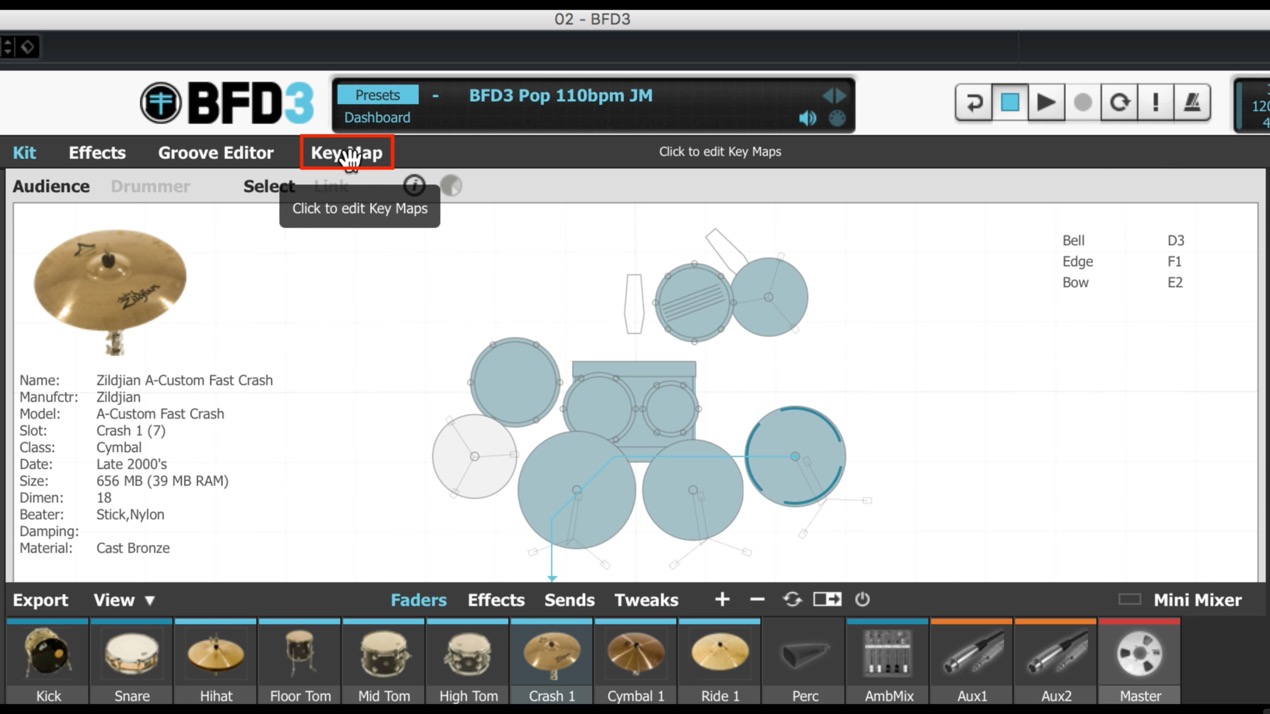Image resolution: width=1270 pixels, height=714 pixels.
Task: Click the highlighted crash cymbal in the kit diagram
Action: pyautogui.click(x=795, y=456)
